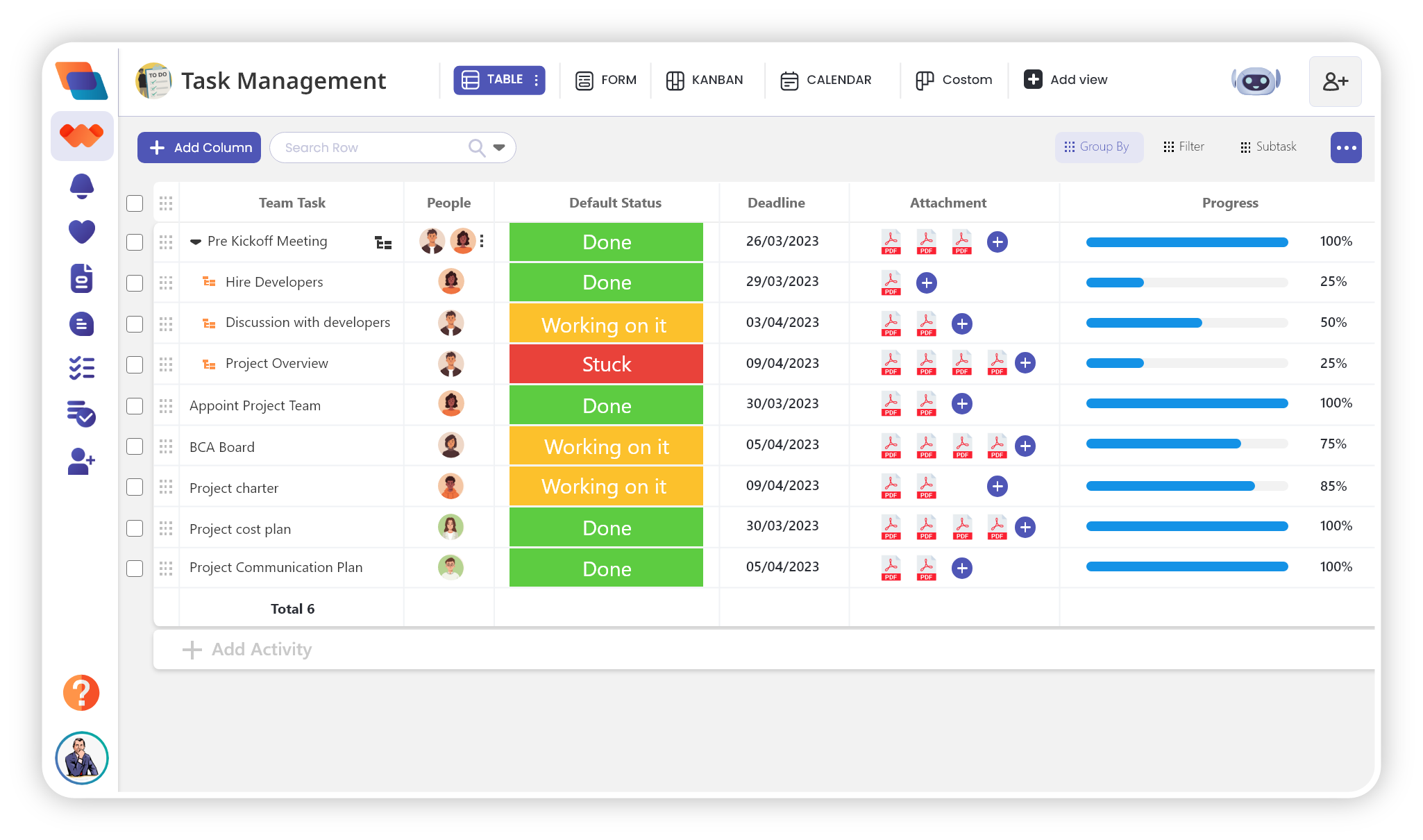The height and width of the screenshot is (840, 1423).
Task: Open the robot assistant icon
Action: point(1256,81)
